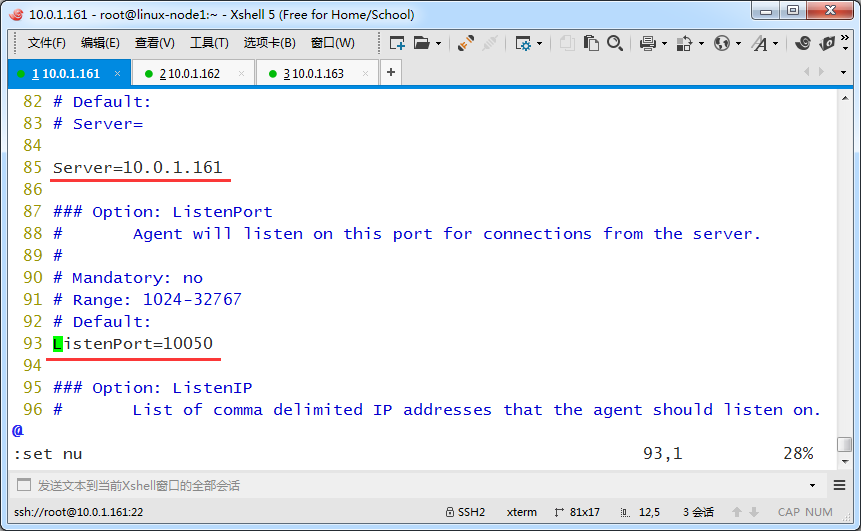Open the 窗口(W) menu
Viewport: 861px width, 531px height.
(x=333, y=43)
